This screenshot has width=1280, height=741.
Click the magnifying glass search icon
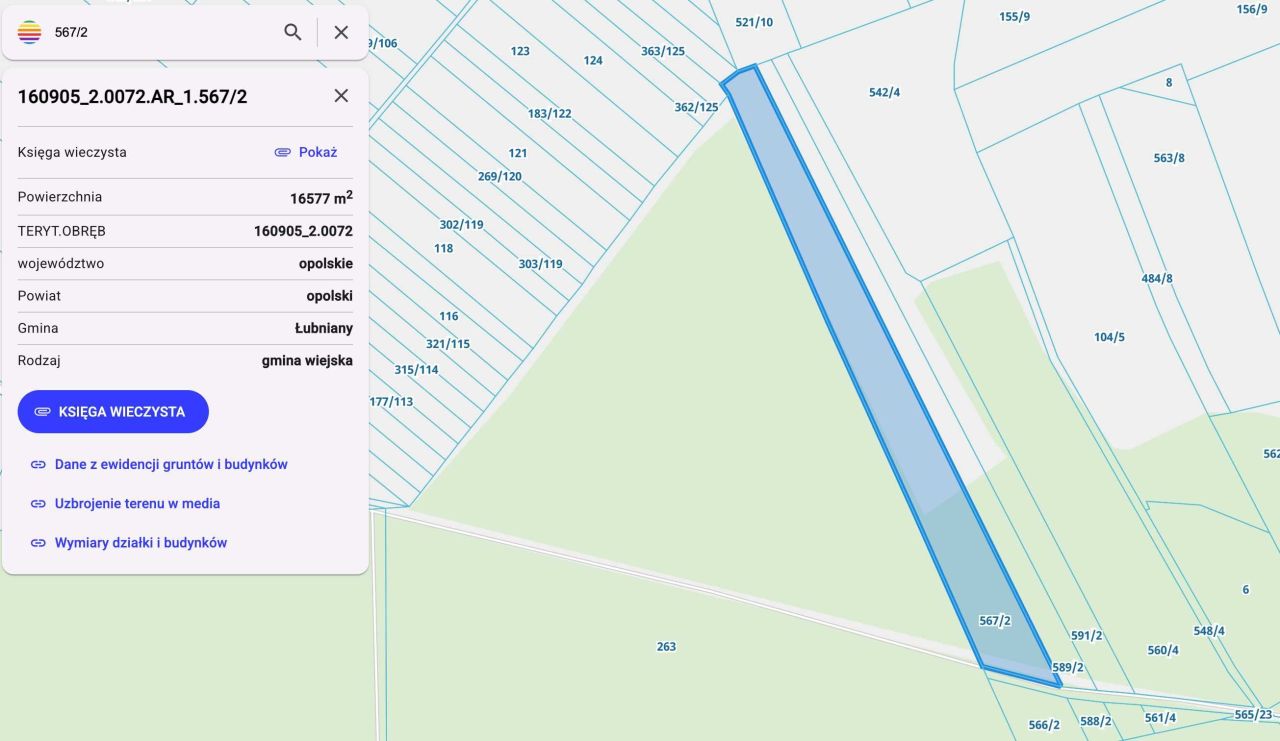pos(292,32)
